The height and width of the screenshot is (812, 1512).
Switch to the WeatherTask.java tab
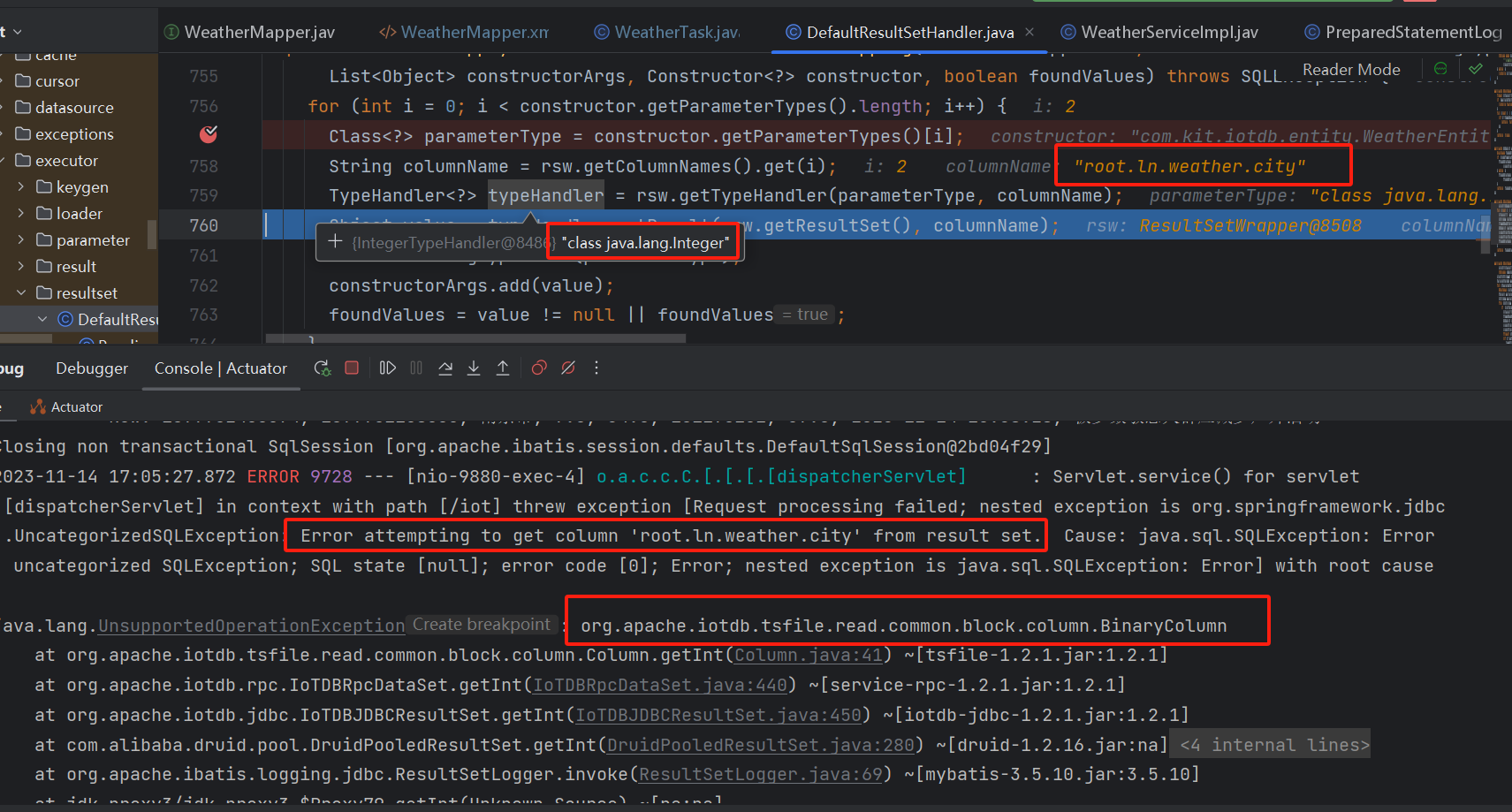pos(668,32)
